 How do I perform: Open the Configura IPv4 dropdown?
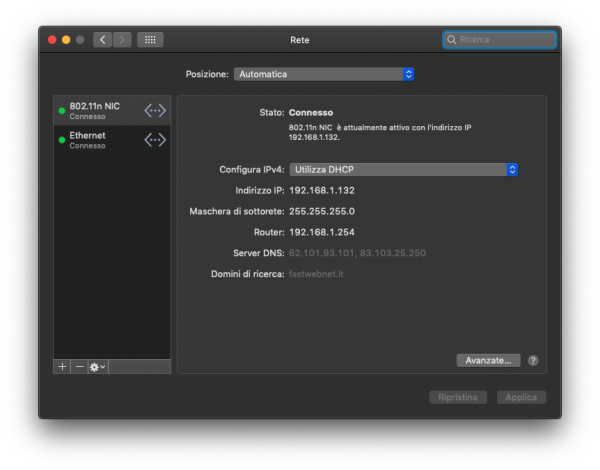point(403,170)
